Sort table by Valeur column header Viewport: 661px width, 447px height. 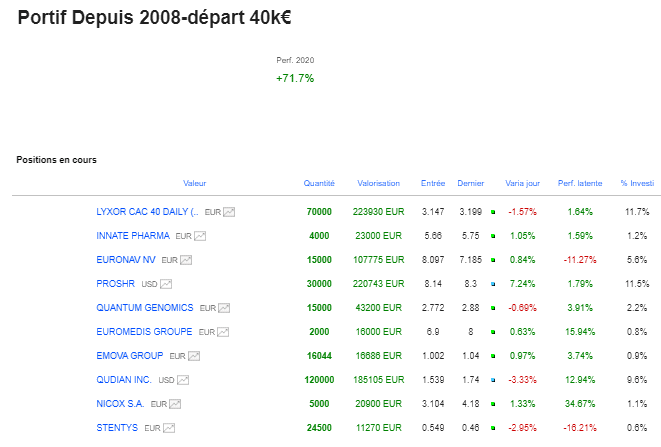(x=195, y=183)
